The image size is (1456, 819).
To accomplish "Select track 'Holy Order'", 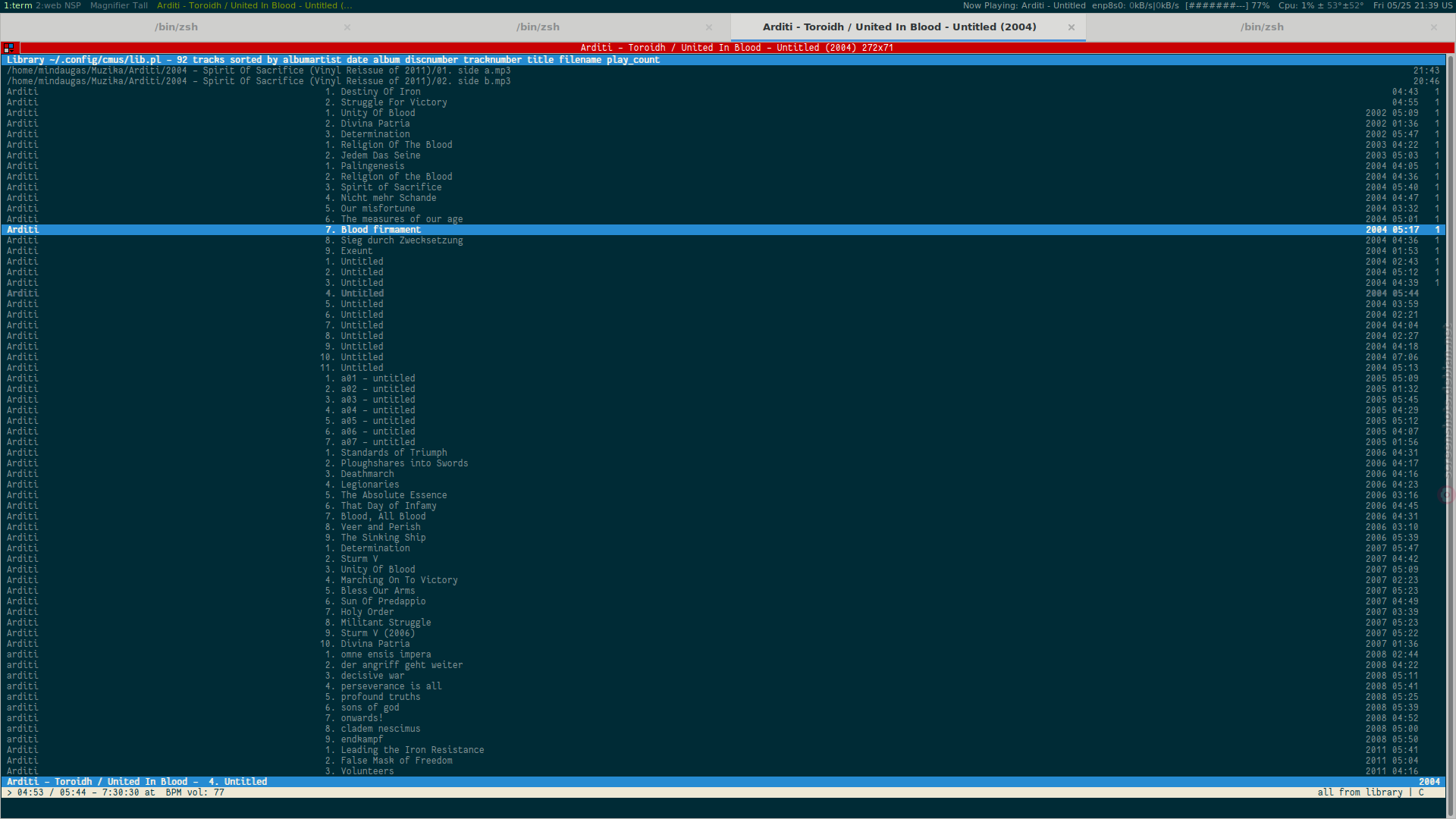I will coord(723,612).
